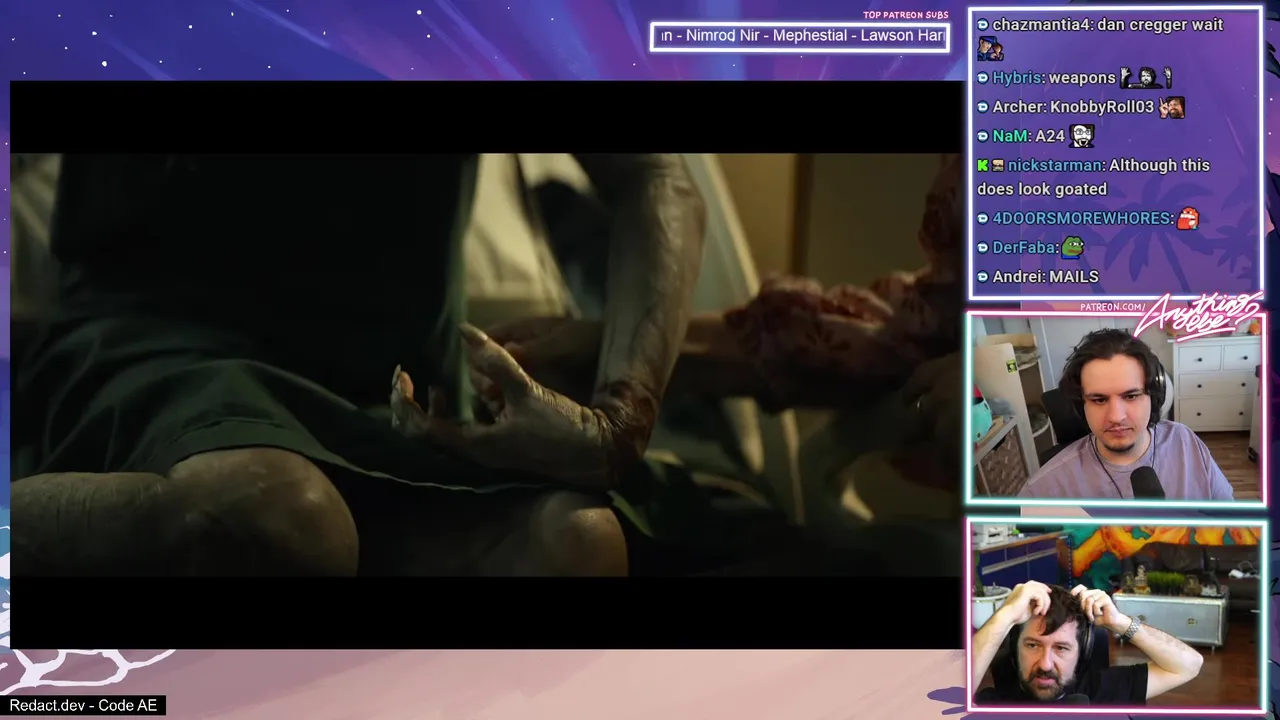Screen dimensions: 1280x720
Task: Click the small pixel badge beside nickstarman
Action: [998, 165]
